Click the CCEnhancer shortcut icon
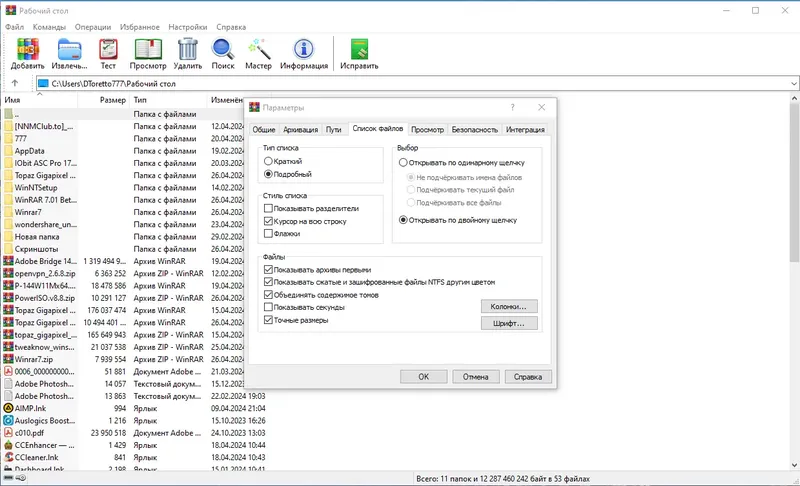 coord(8,445)
